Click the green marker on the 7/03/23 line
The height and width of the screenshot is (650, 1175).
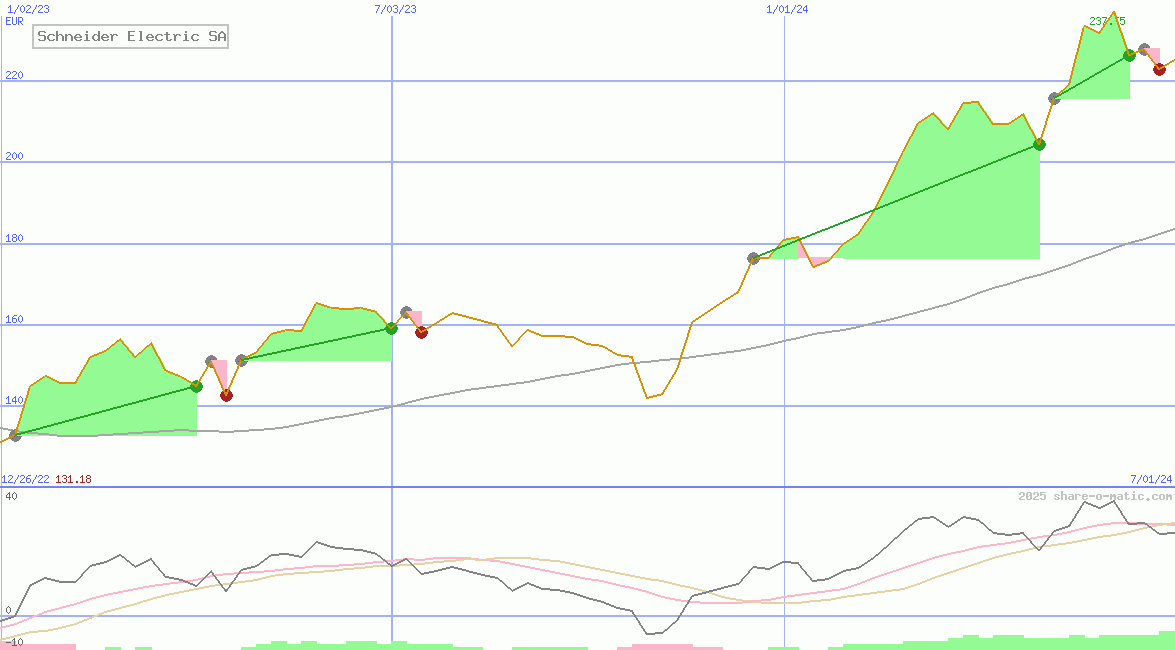[391, 328]
